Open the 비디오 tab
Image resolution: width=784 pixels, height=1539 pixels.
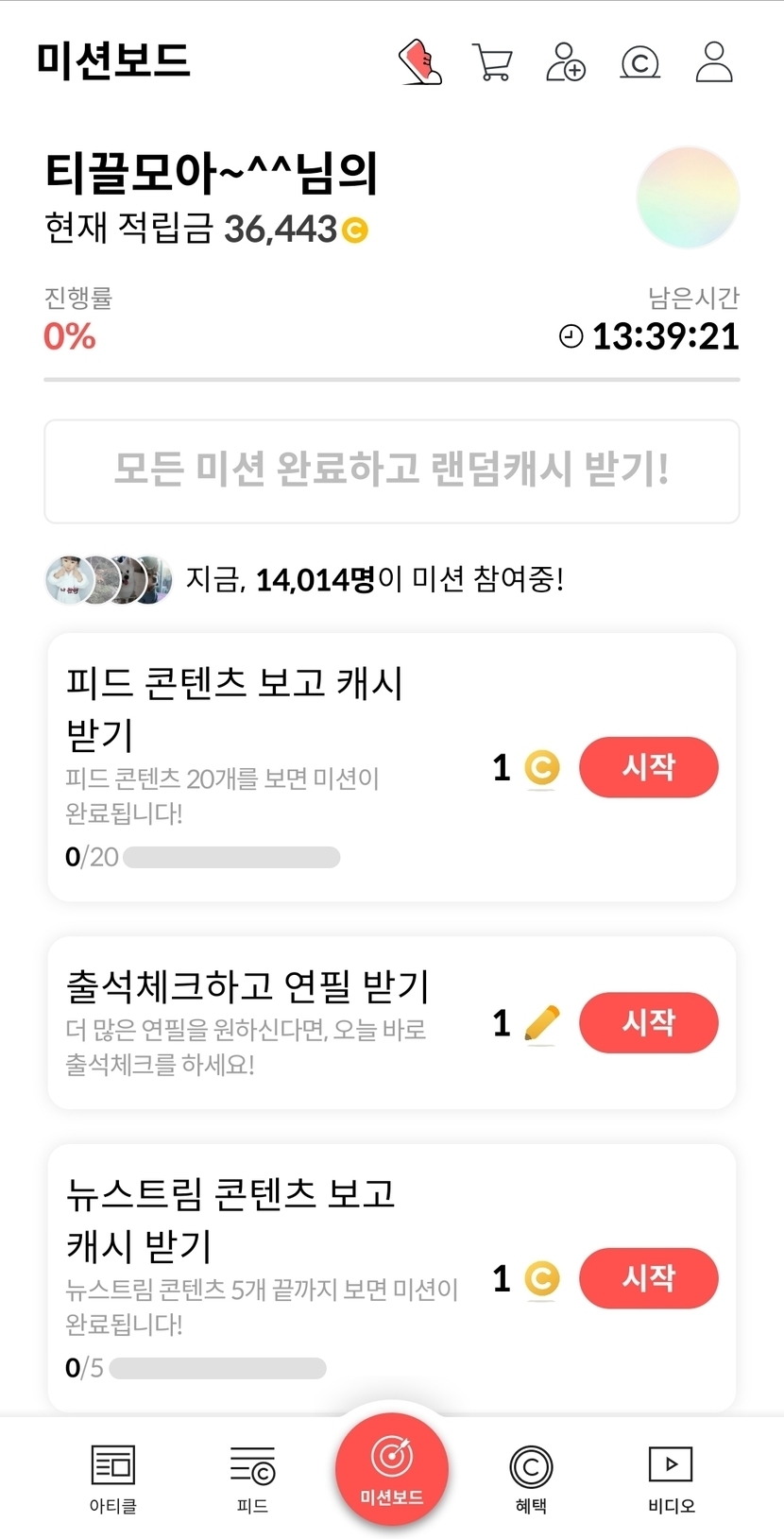671,1478
